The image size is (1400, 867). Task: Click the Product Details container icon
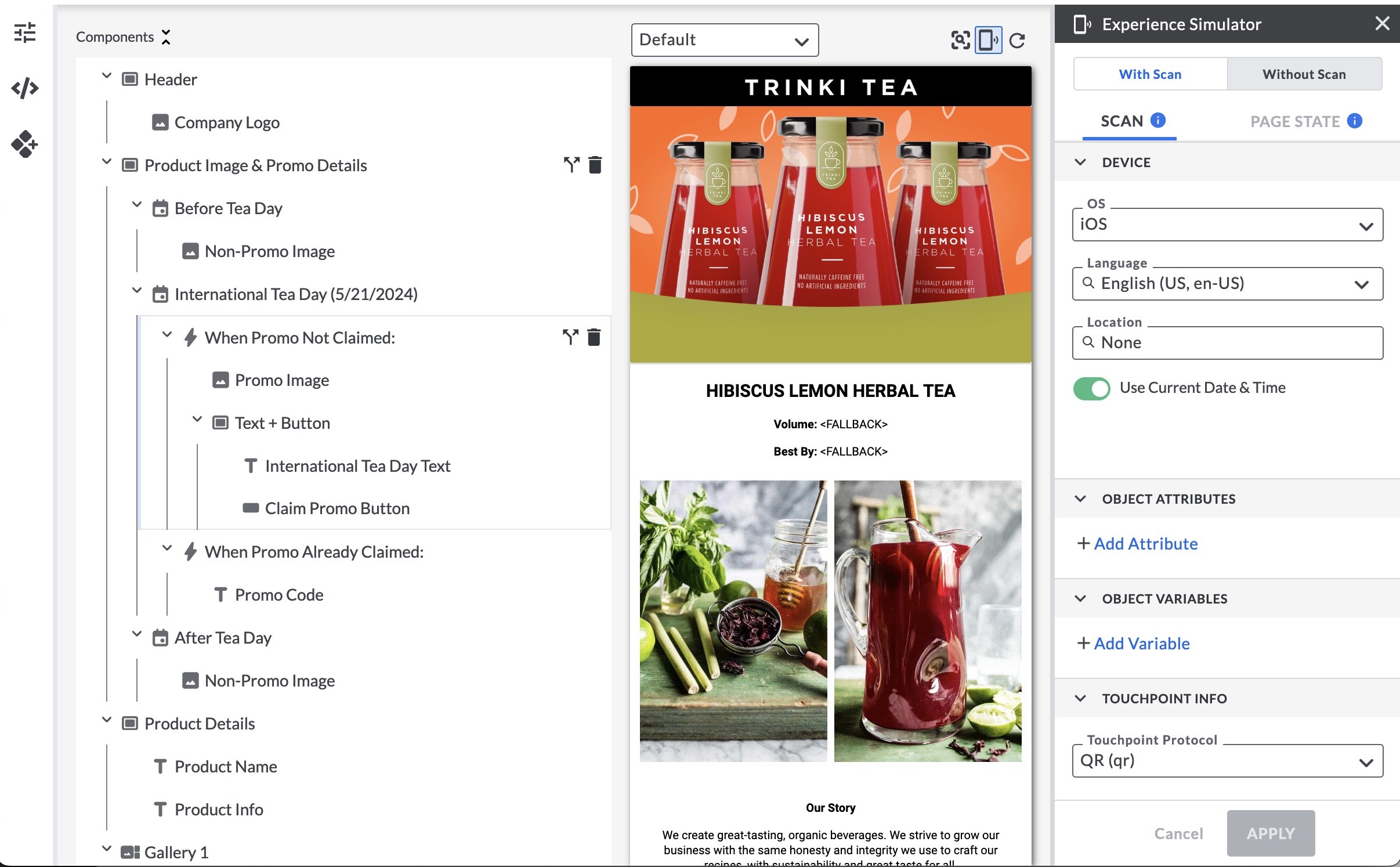pyautogui.click(x=130, y=724)
